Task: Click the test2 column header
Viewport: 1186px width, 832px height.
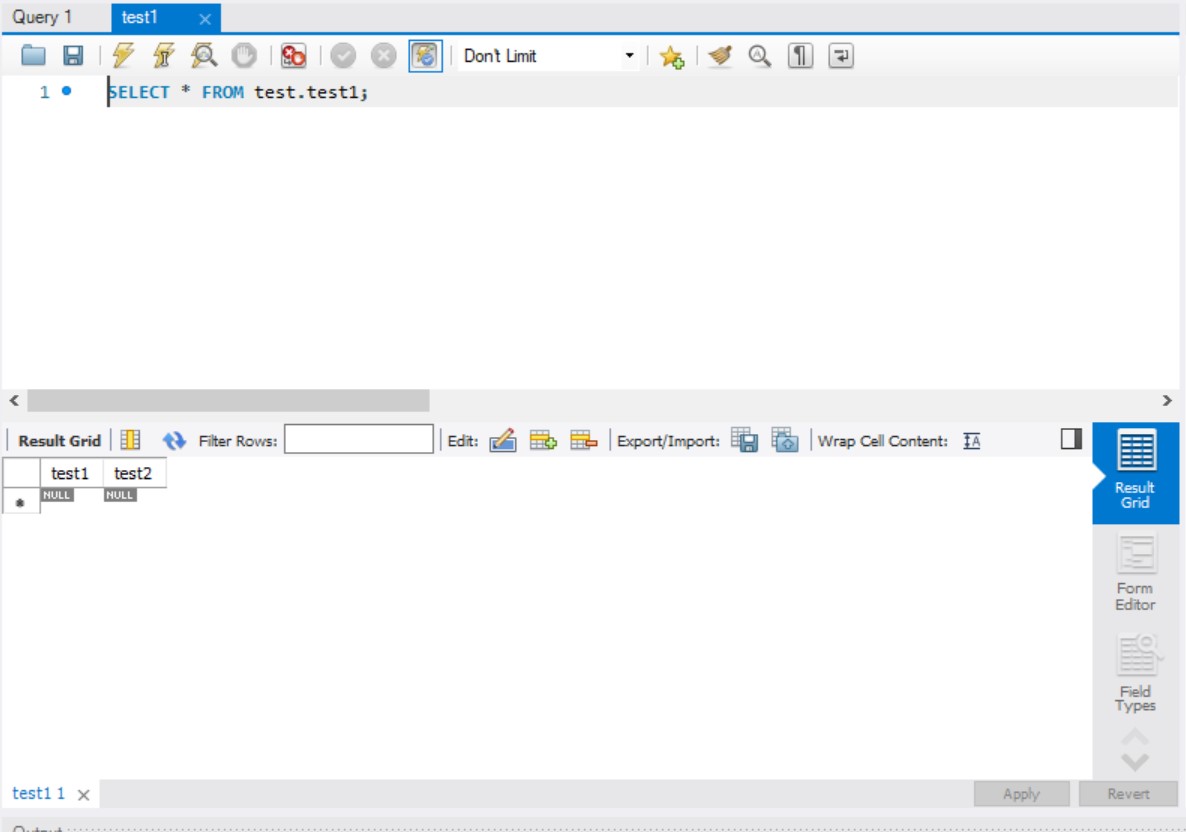Action: click(x=133, y=473)
